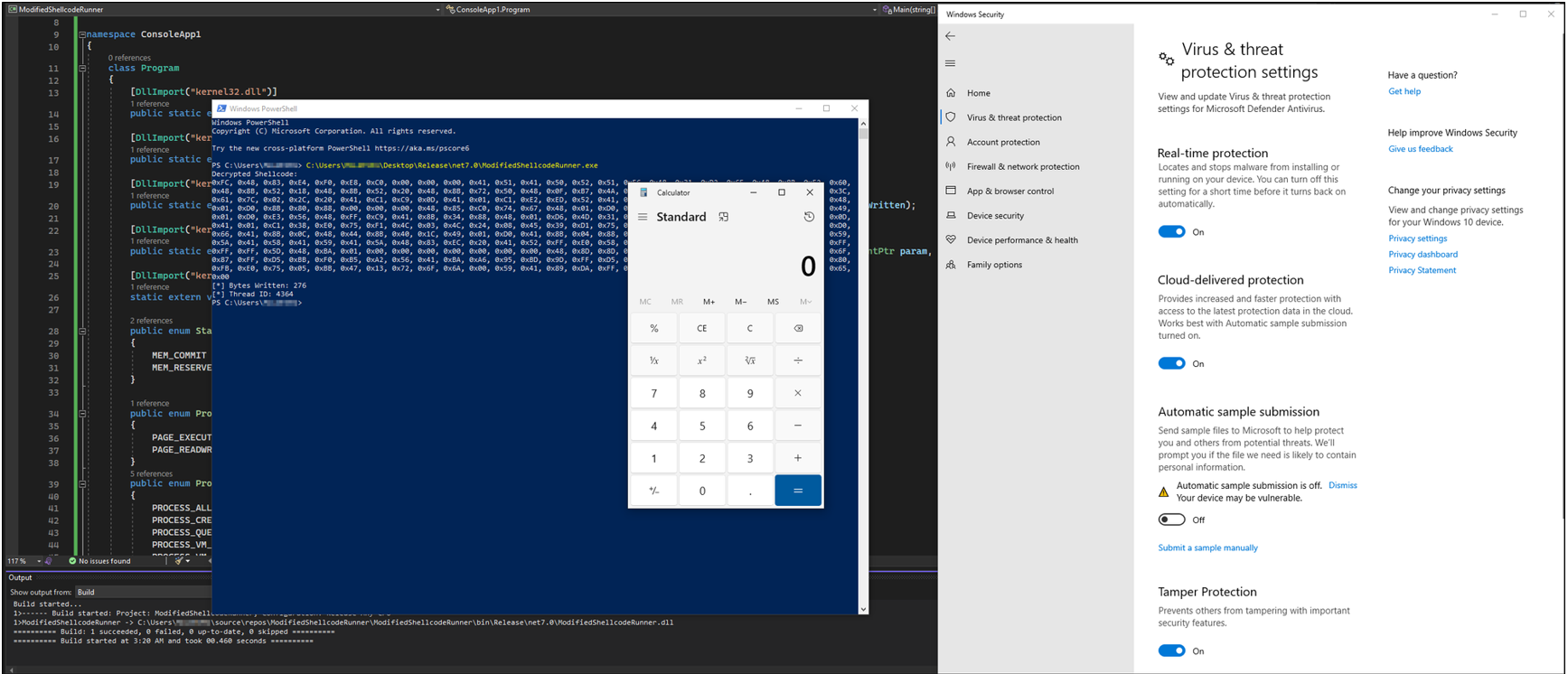This screenshot has width=1568, height=674.
Task: Click the code cleanup broom icon
Action: 181,561
